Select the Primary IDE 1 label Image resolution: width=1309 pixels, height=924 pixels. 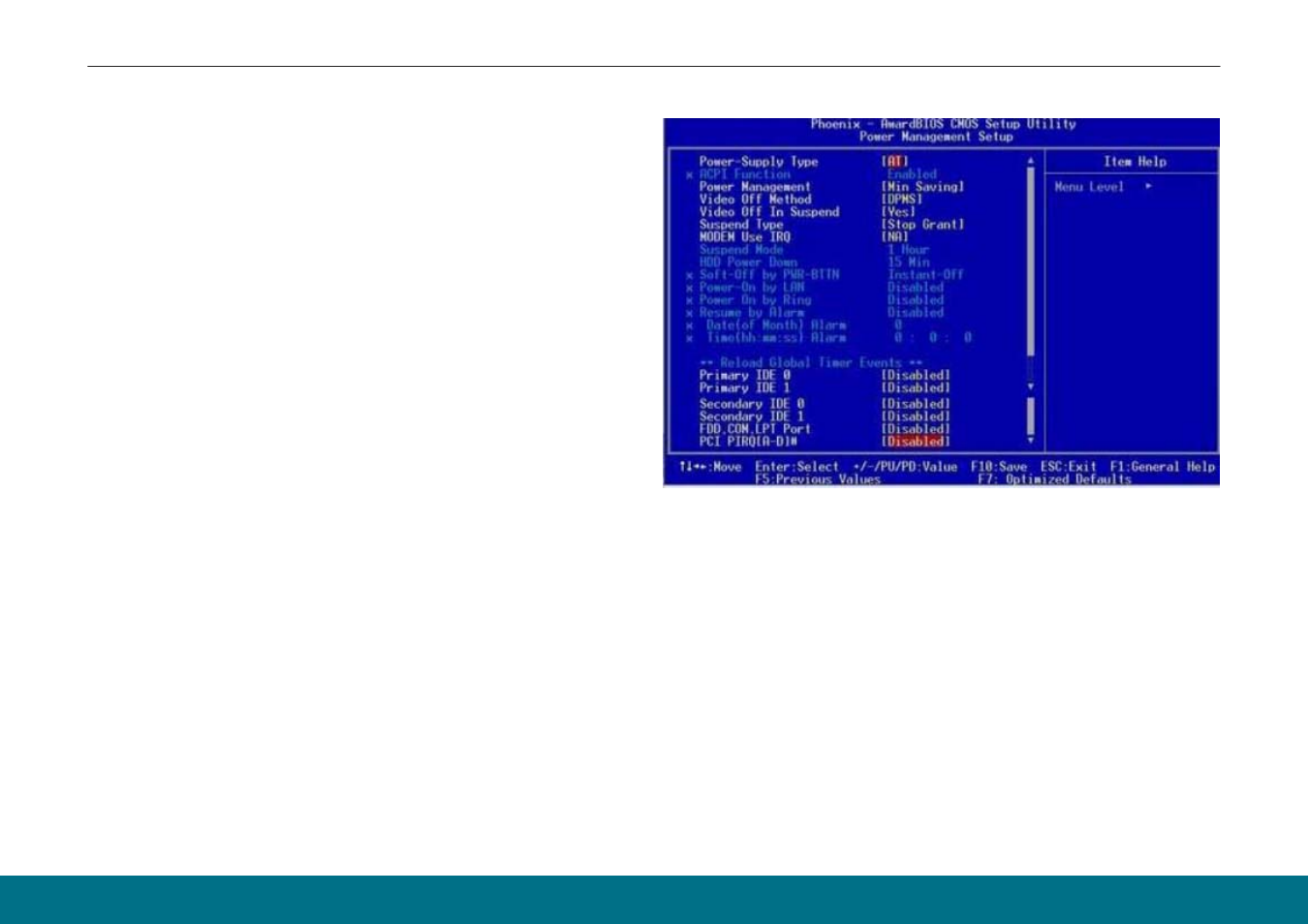pyautogui.click(x=745, y=387)
